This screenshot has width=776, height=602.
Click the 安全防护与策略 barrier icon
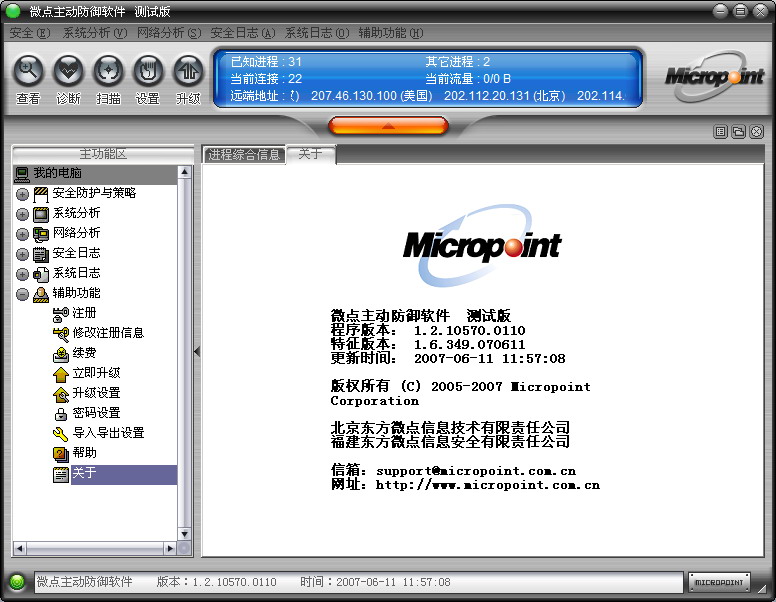[x=41, y=194]
